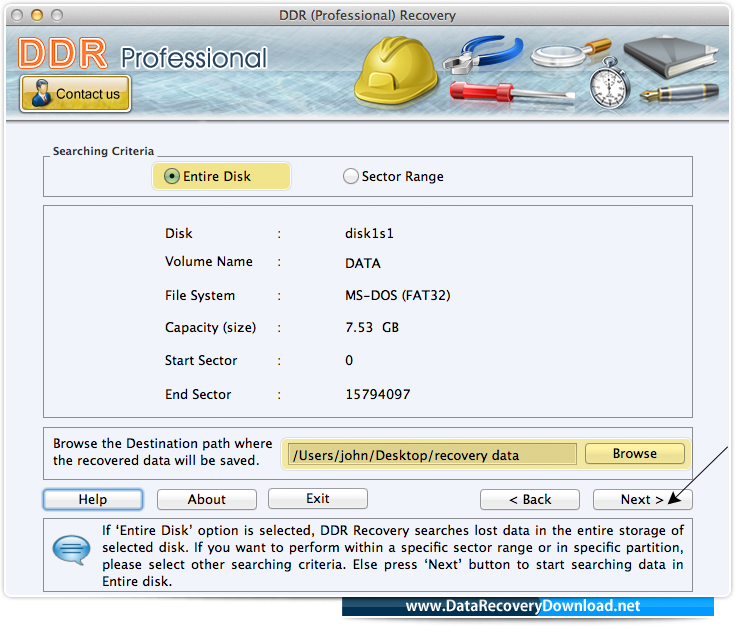Image resolution: width=735 pixels, height=627 pixels.
Task: Click the fountain pen icon
Action: 679,93
